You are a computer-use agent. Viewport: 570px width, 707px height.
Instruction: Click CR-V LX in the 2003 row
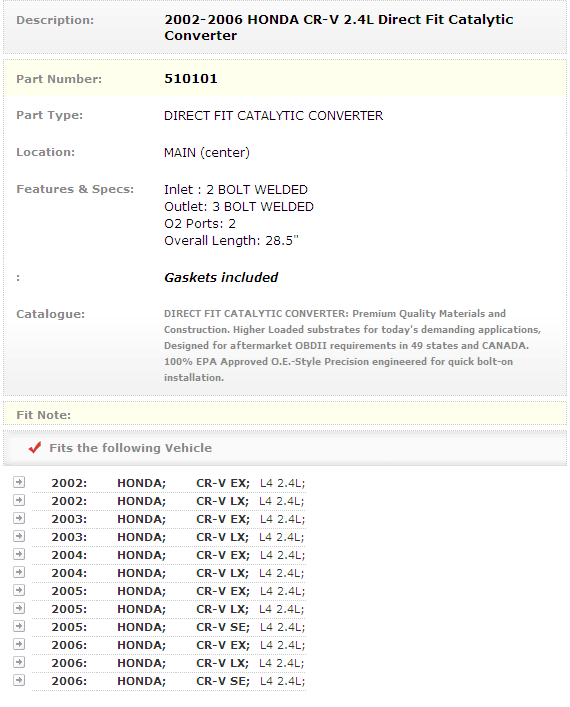click(x=222, y=537)
